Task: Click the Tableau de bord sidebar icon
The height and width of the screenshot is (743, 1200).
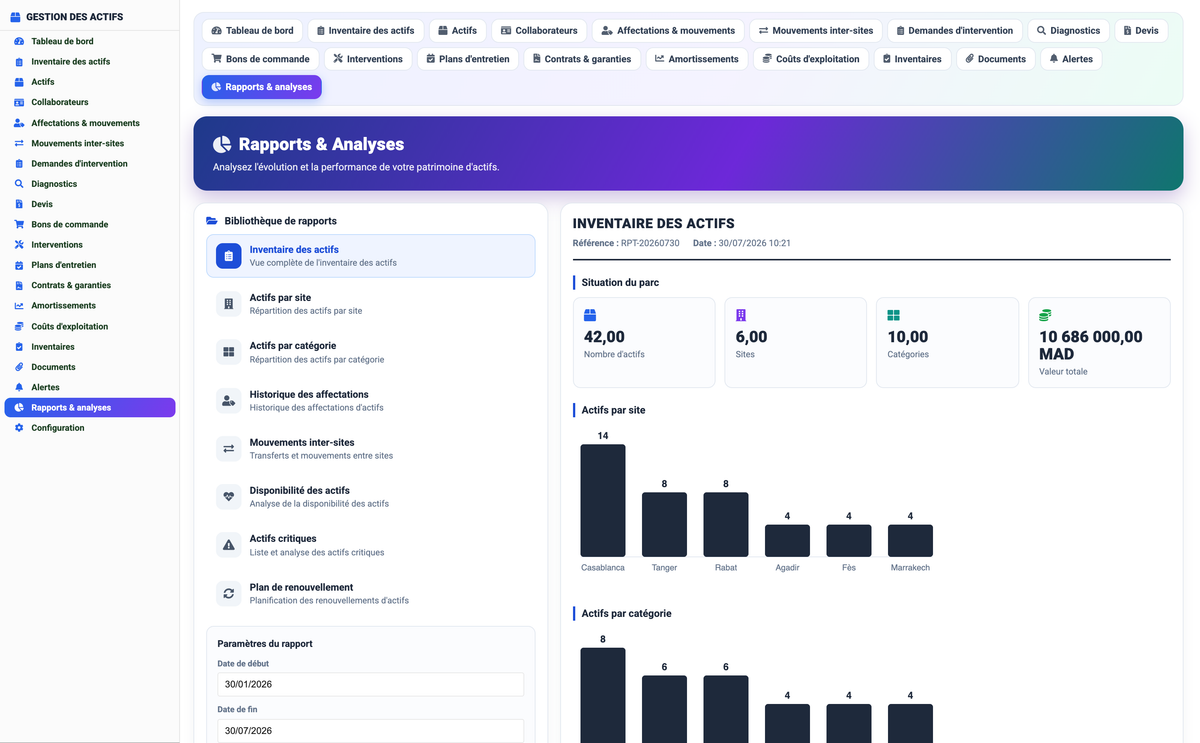Action: coord(19,41)
